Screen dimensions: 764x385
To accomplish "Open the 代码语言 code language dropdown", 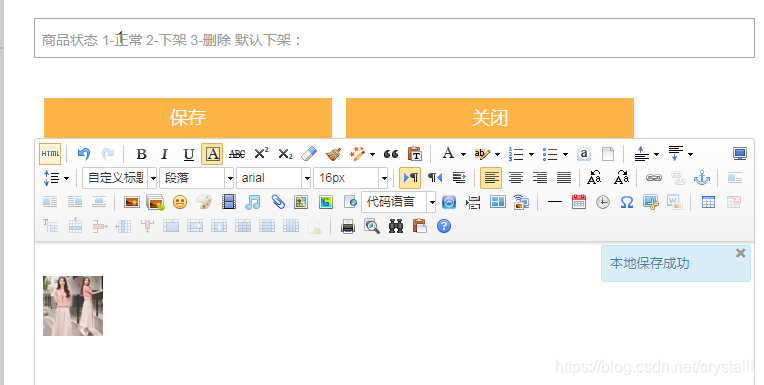I will (x=398, y=202).
